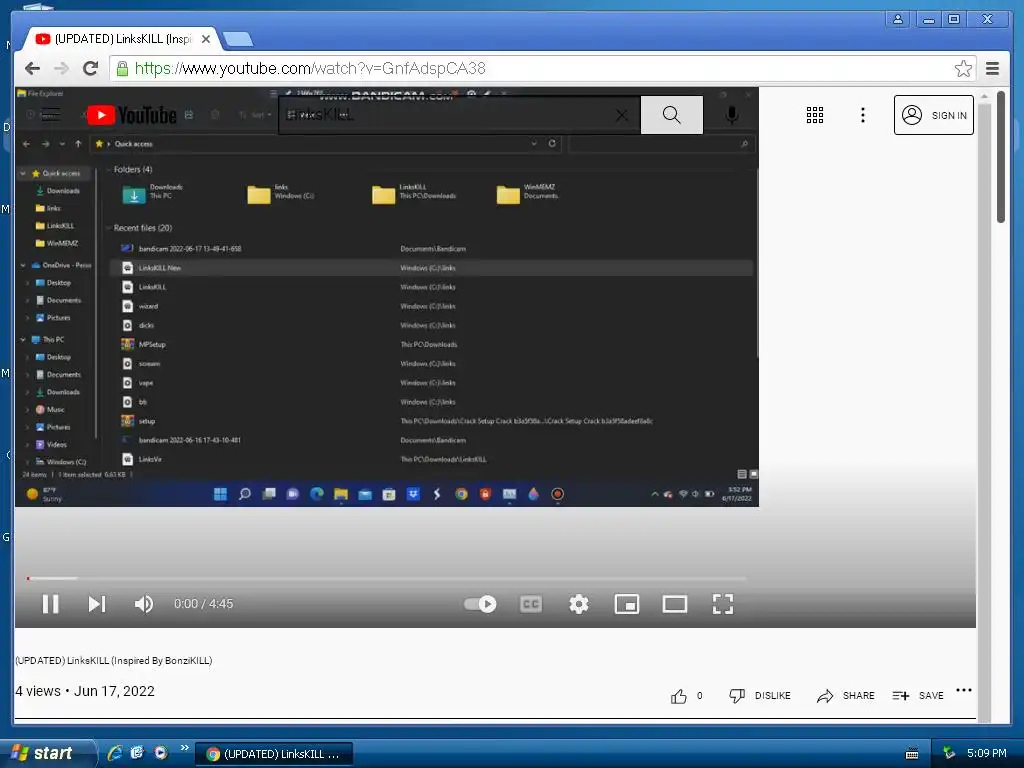1024x768 pixels.
Task: Open the Chrome hamburger menu
Action: pos(993,68)
